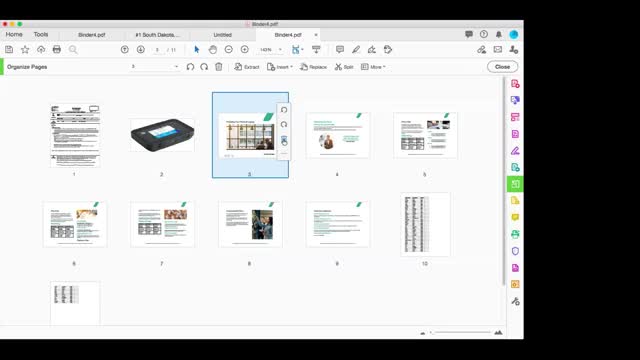640x360 pixels.
Task: Click the Send file by email icon
Action: (x=498, y=50)
